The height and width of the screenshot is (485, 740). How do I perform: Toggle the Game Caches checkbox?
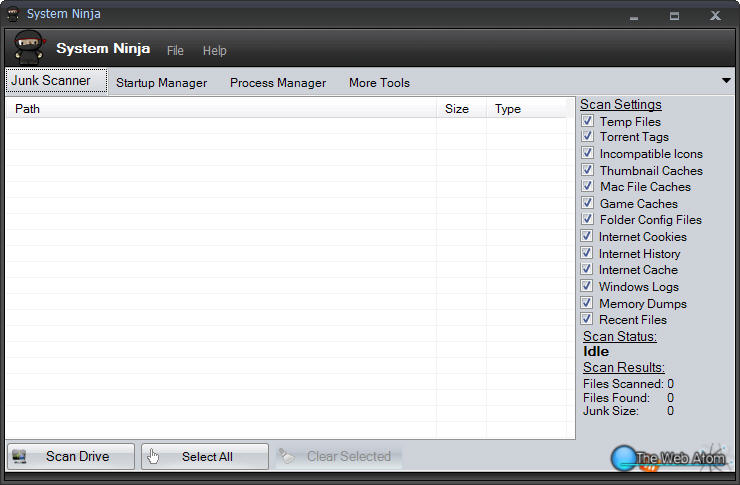[x=587, y=203]
